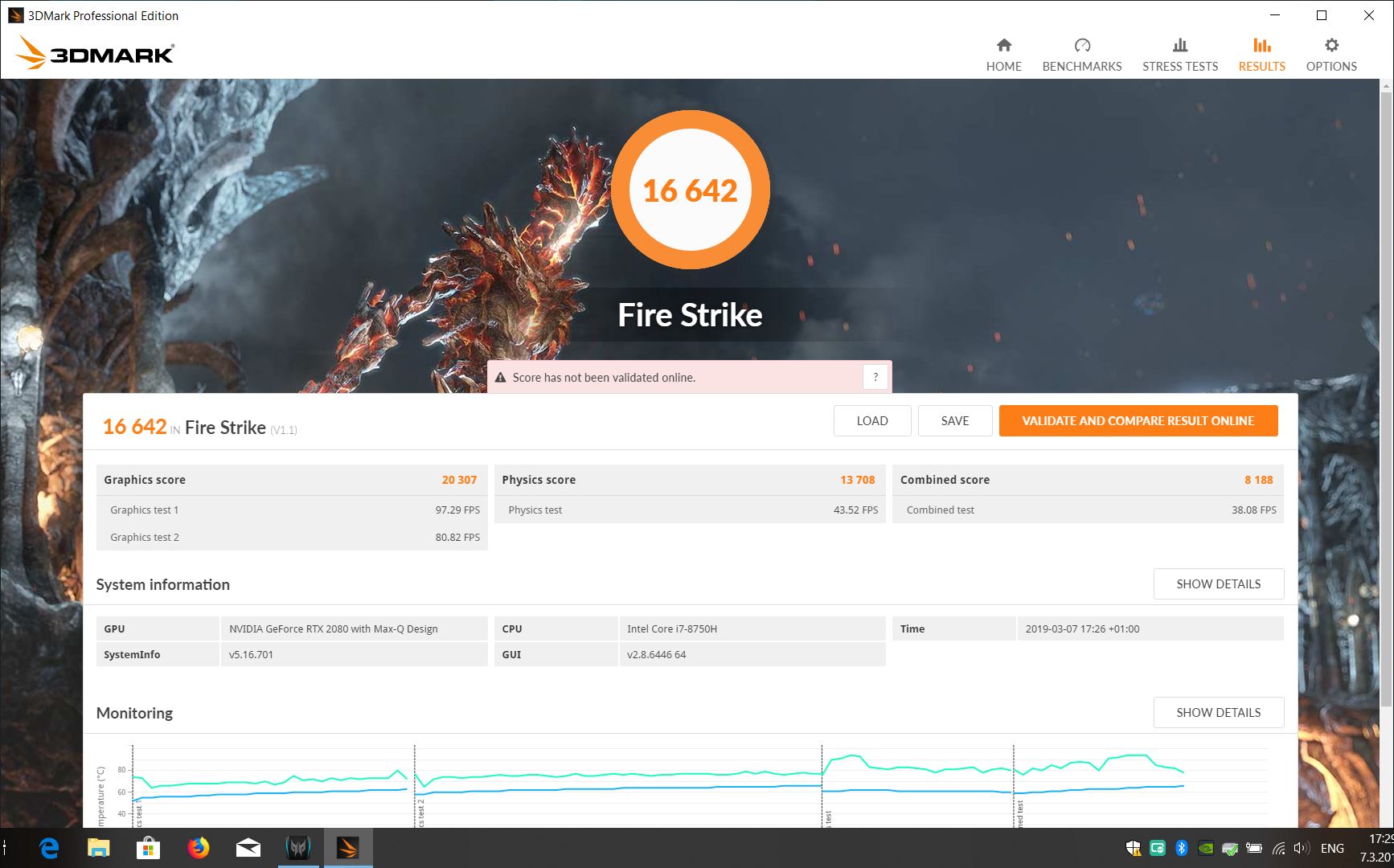Launch Microsoft Edge from taskbar
Image resolution: width=1394 pixels, height=868 pixels.
click(49, 848)
